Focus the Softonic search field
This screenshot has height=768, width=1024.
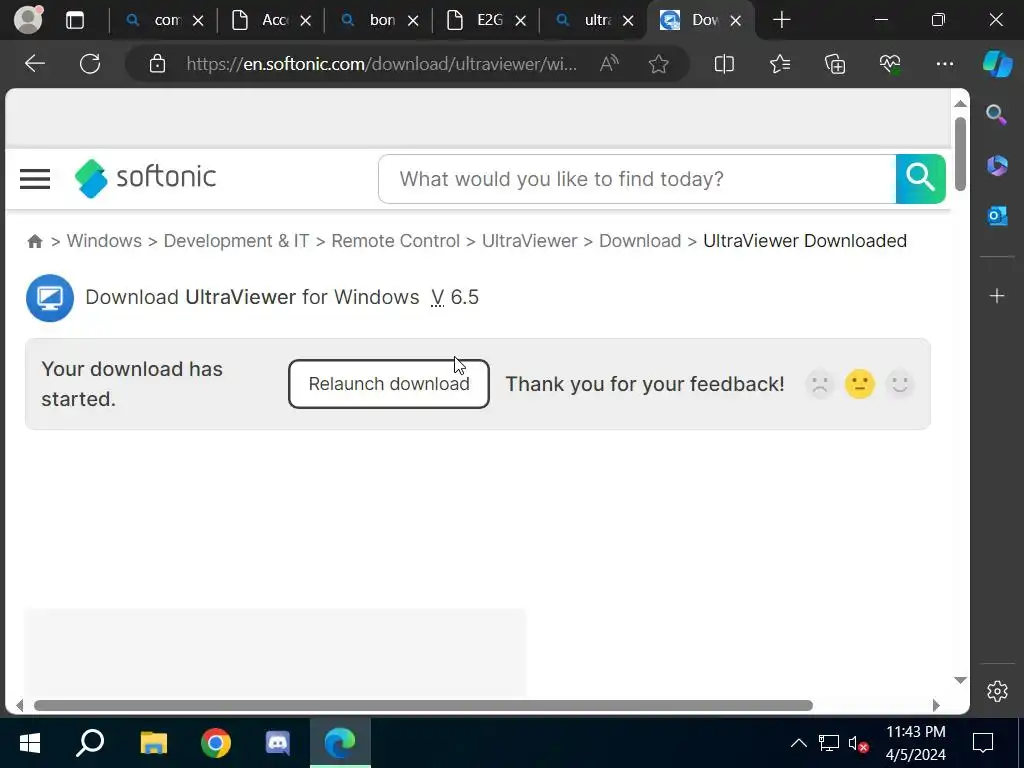tap(637, 179)
